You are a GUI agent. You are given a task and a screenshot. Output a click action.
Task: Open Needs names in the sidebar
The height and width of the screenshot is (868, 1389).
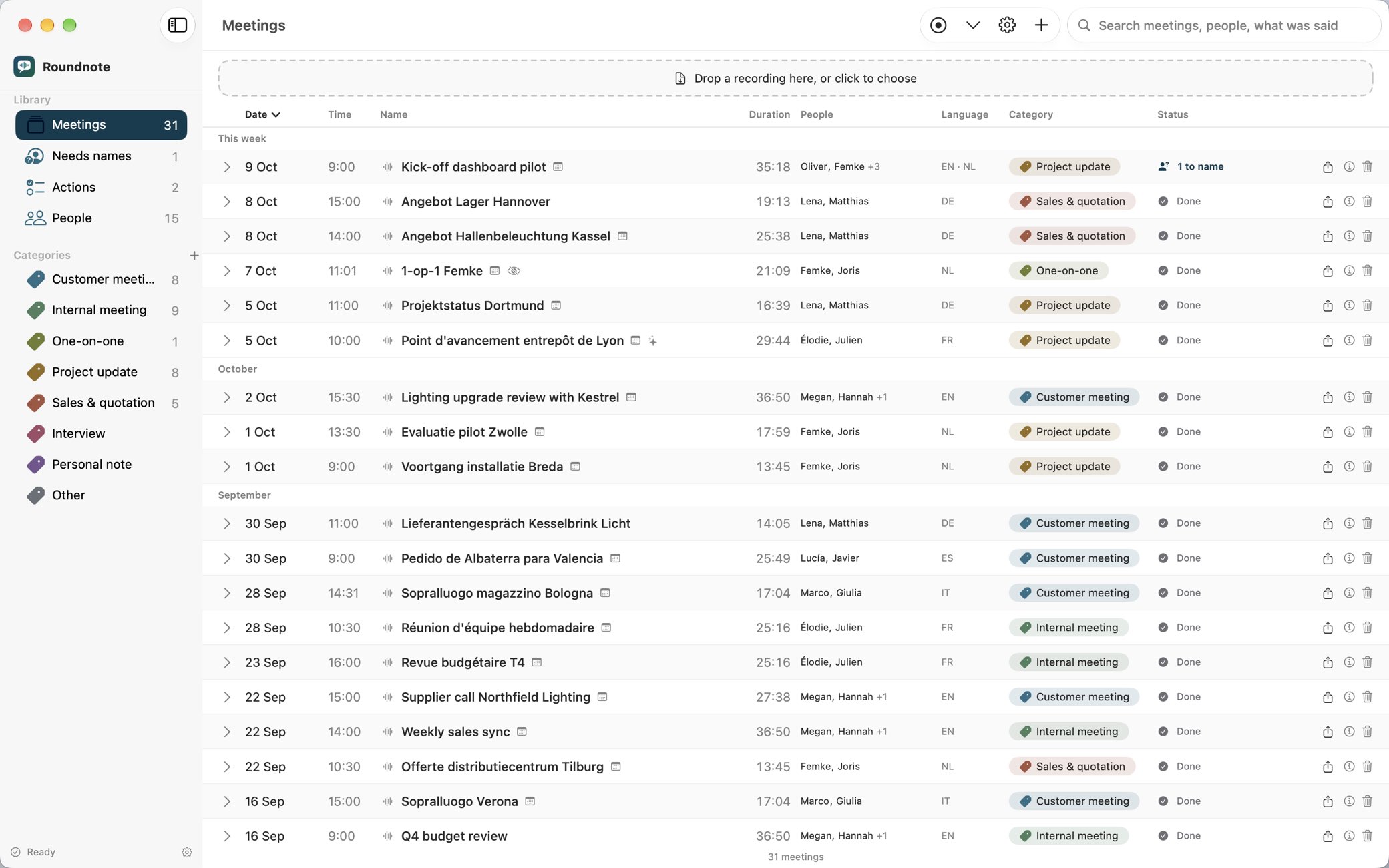pos(101,156)
